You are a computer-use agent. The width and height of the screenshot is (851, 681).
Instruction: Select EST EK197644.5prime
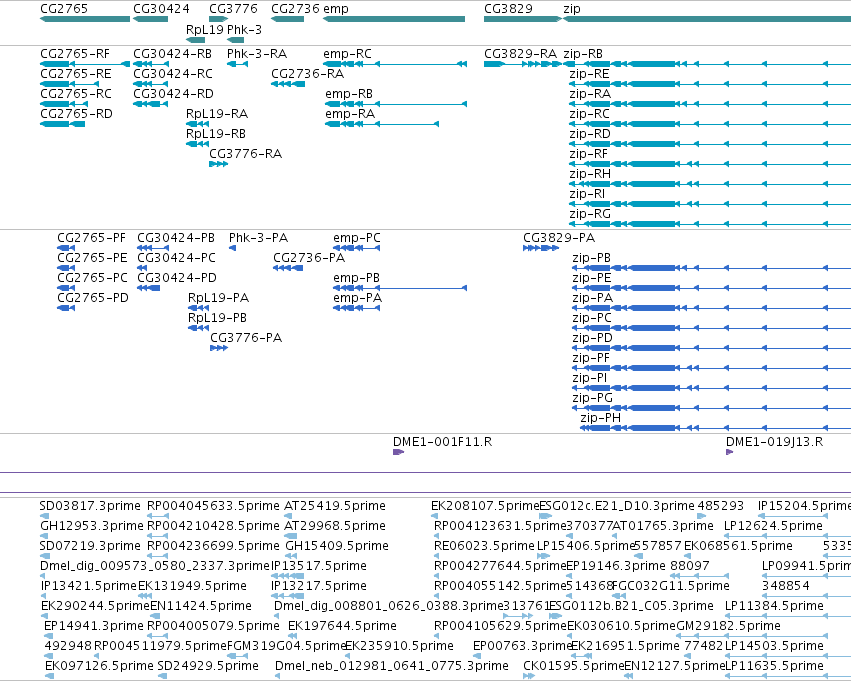pos(342,626)
